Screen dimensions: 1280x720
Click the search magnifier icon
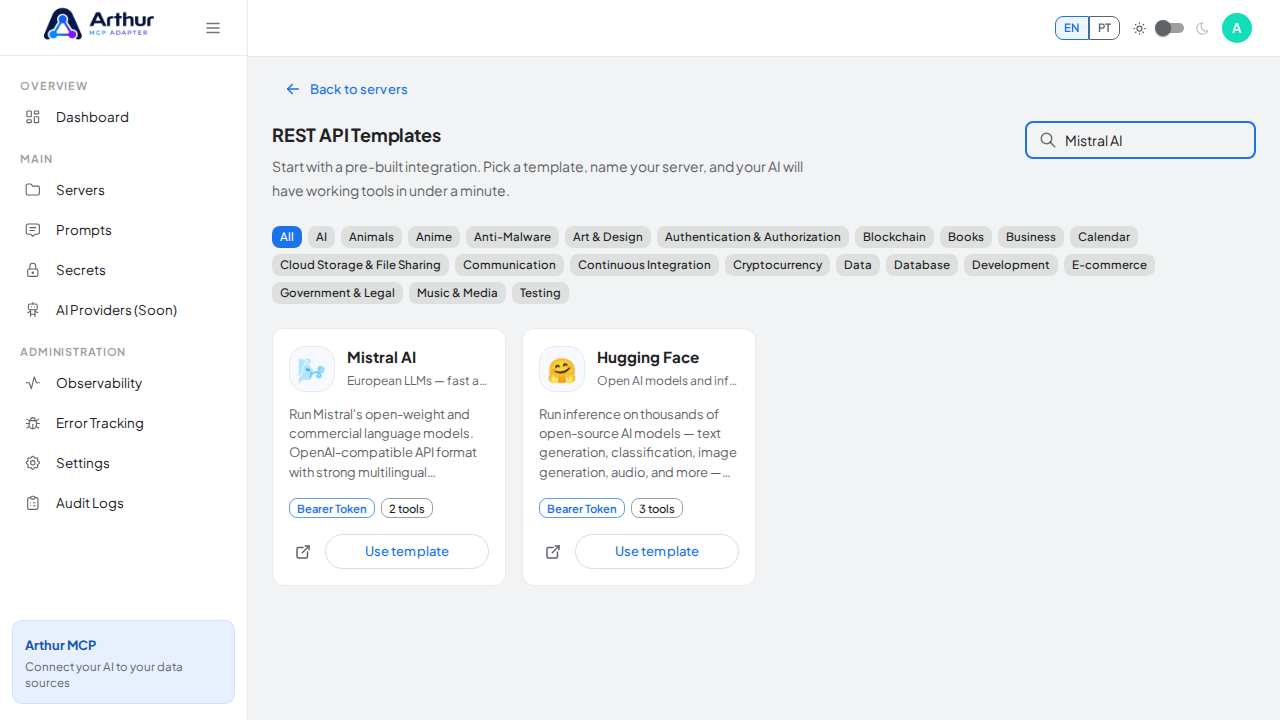(x=1048, y=140)
